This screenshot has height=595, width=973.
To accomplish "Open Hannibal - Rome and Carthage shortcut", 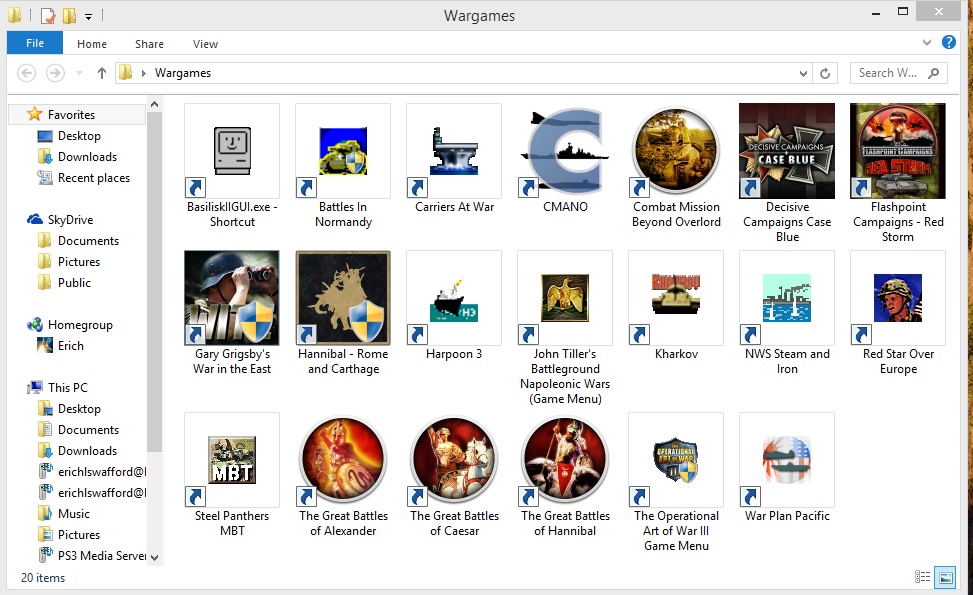I will click(343, 298).
